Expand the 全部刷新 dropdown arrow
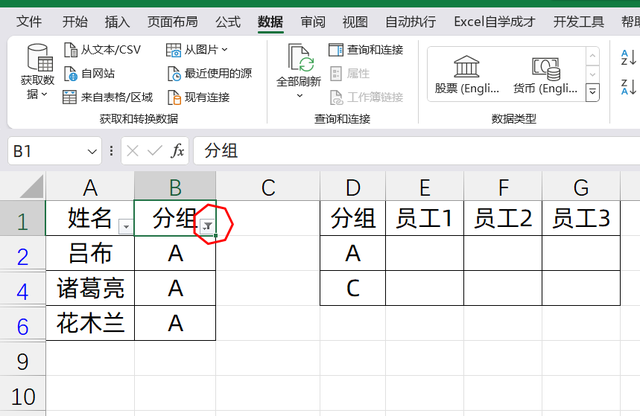This screenshot has width=640, height=416. (300, 96)
